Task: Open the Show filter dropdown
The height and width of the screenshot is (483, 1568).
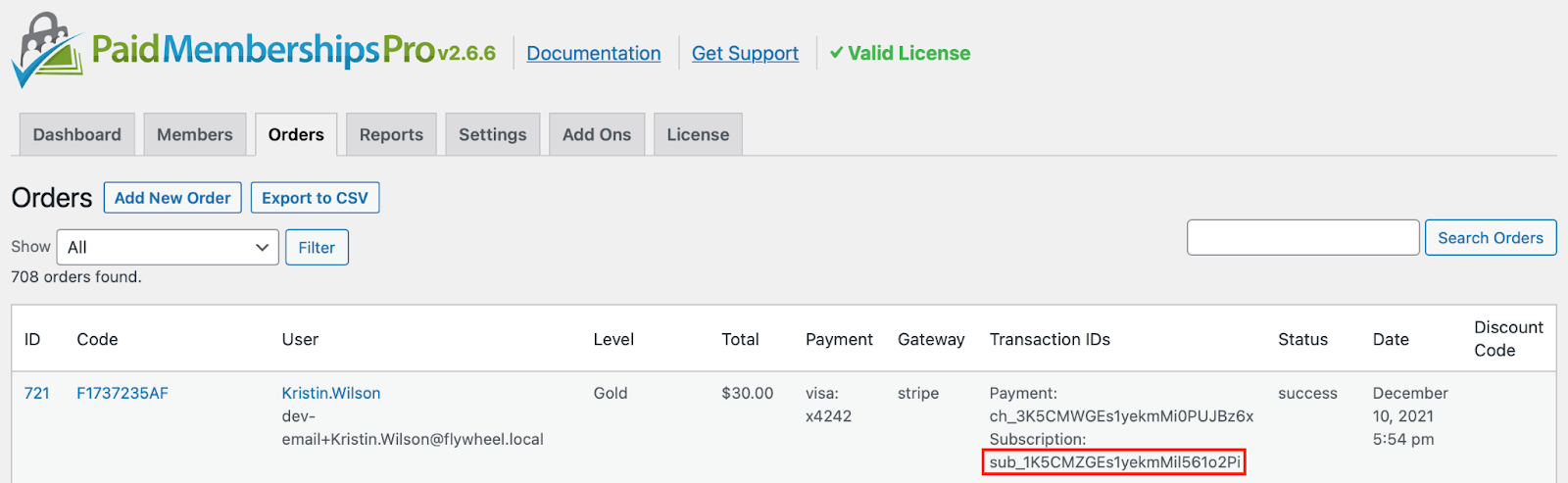Action: (x=168, y=247)
